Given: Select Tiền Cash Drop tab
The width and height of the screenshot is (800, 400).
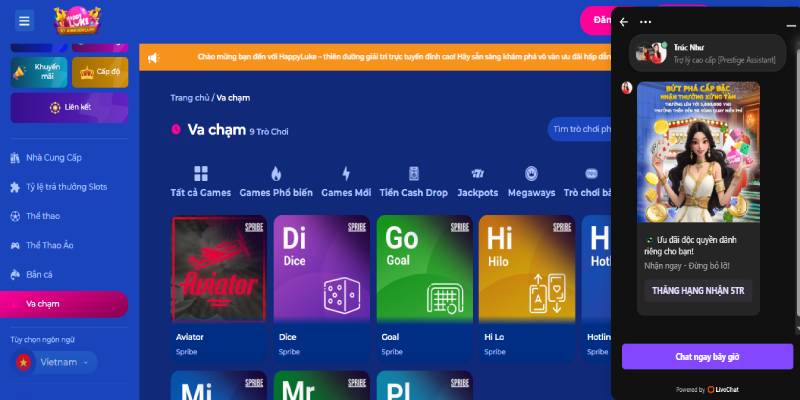Looking at the screenshot, I should (x=413, y=193).
